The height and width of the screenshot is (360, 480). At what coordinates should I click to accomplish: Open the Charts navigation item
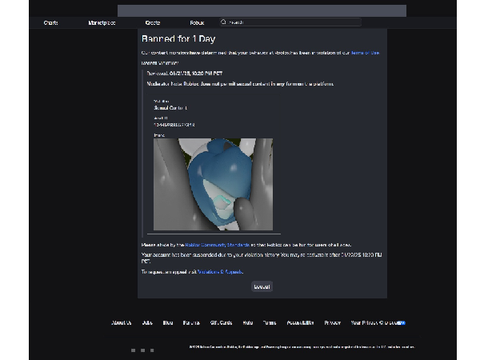tap(51, 23)
